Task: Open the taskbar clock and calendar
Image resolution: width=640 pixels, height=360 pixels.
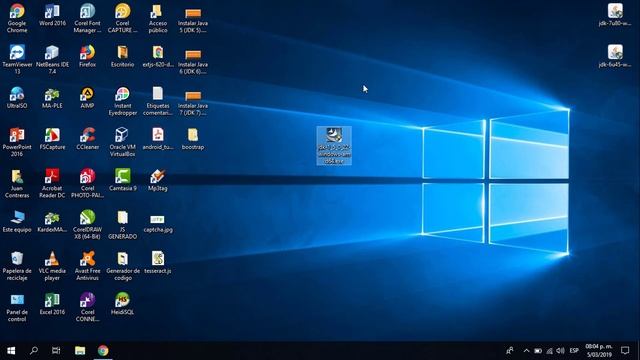Action: click(599, 351)
